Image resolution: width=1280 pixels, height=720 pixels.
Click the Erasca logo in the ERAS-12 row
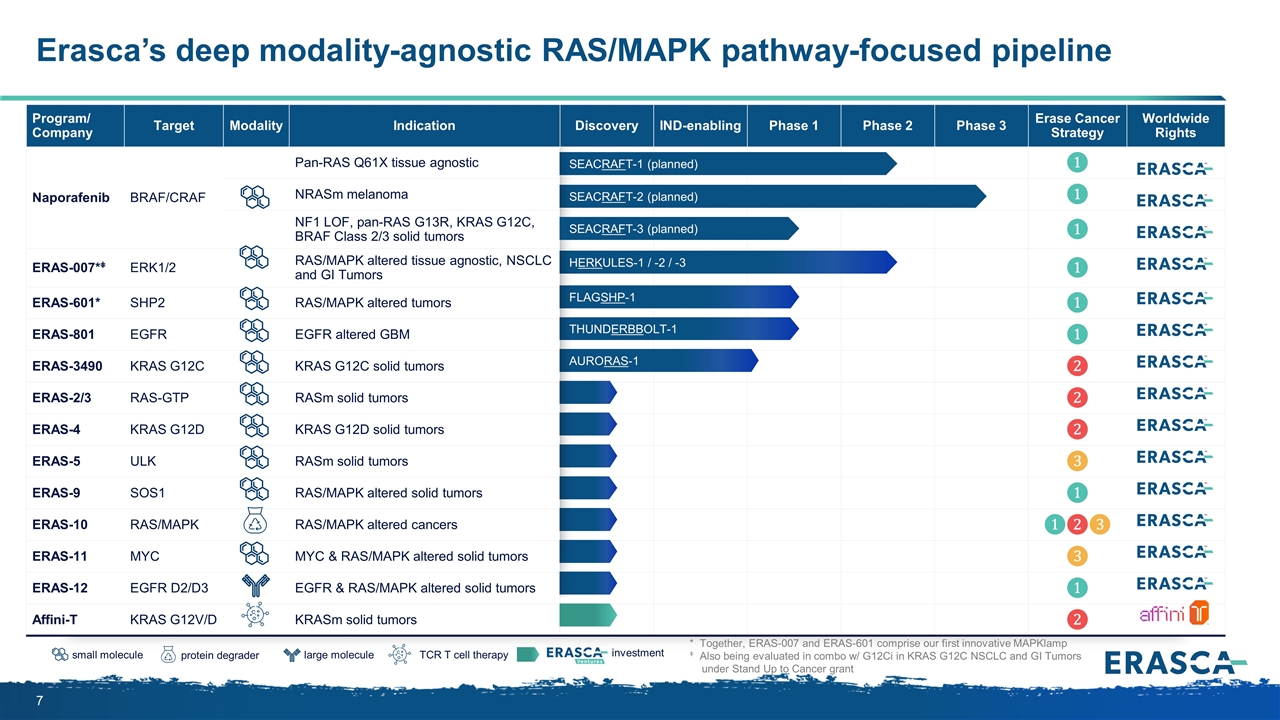pyautogui.click(x=1175, y=583)
